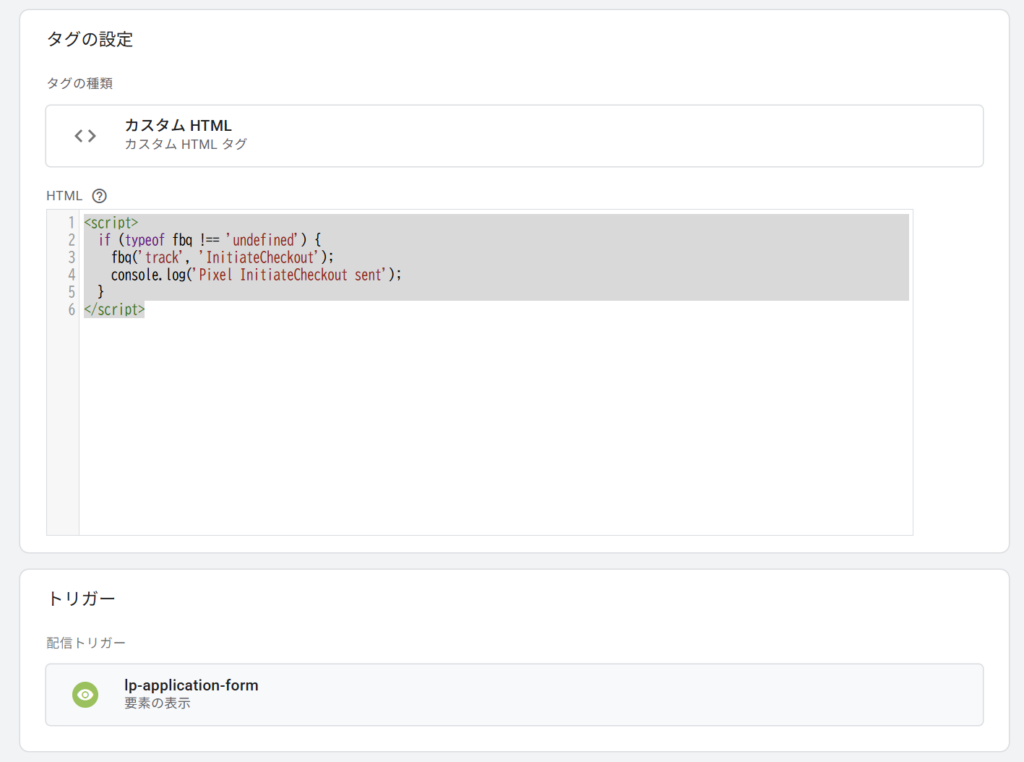Screen dimensions: 1024x762
Task: Click the typeof fbq condition line
Action: click(210, 240)
